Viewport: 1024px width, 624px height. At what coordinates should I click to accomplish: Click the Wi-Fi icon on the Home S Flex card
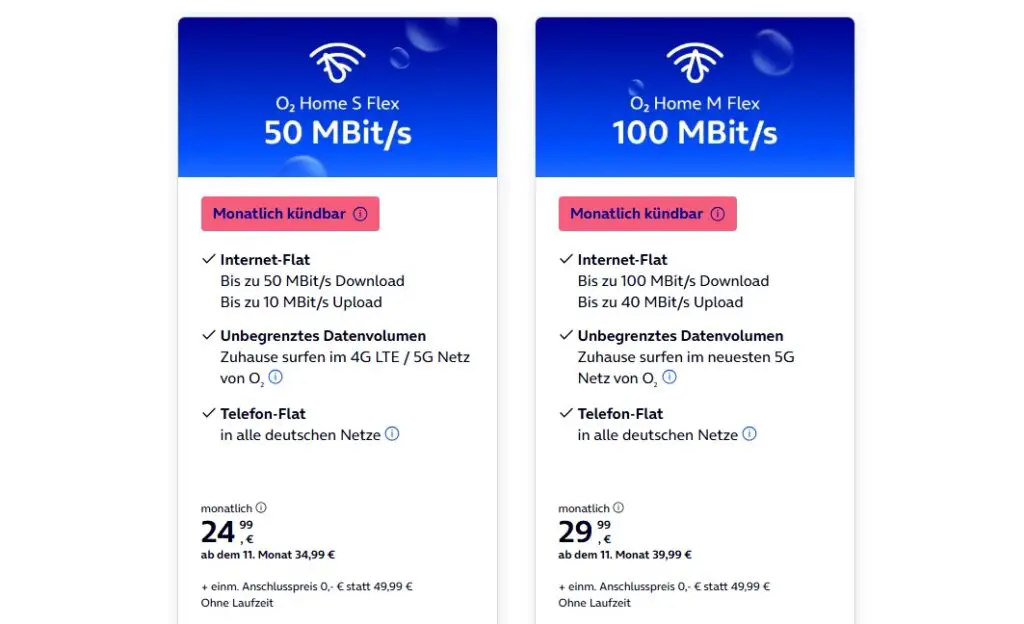pyautogui.click(x=337, y=63)
